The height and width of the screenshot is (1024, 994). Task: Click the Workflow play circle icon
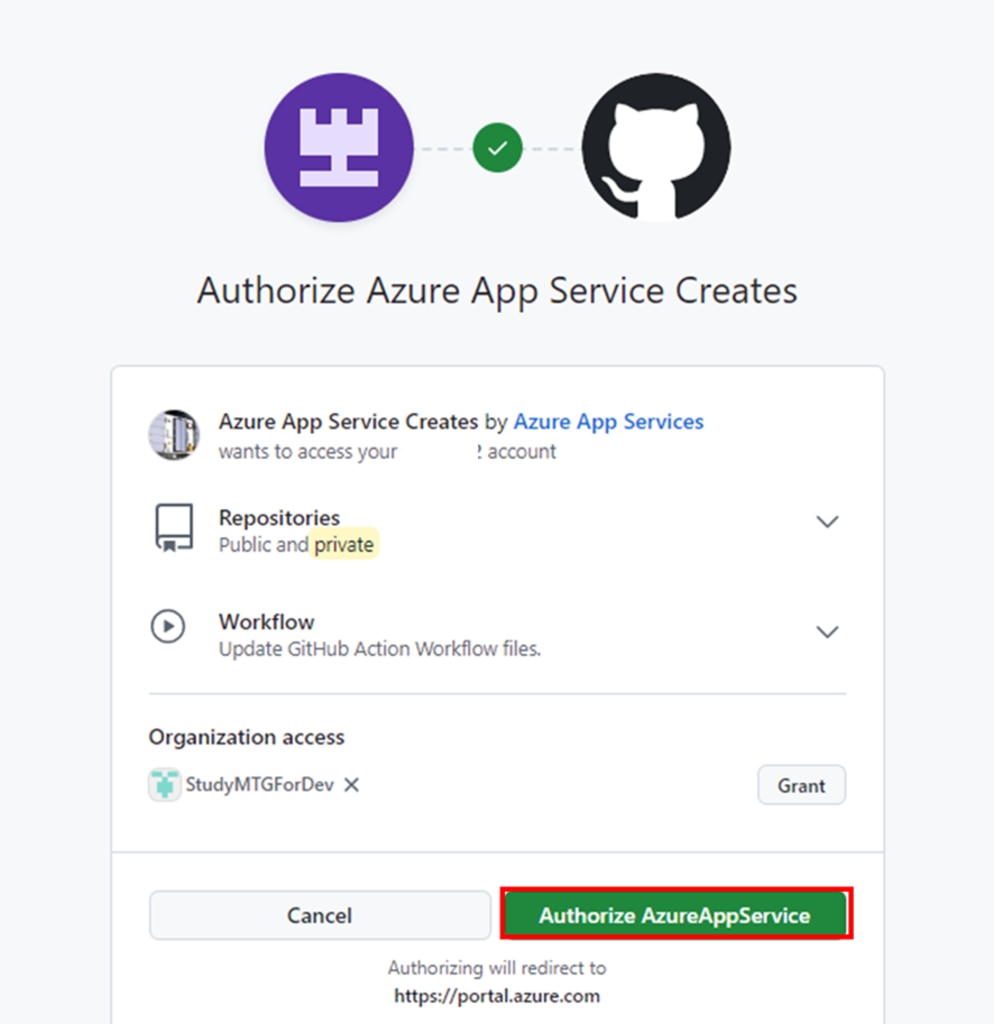pos(168,627)
